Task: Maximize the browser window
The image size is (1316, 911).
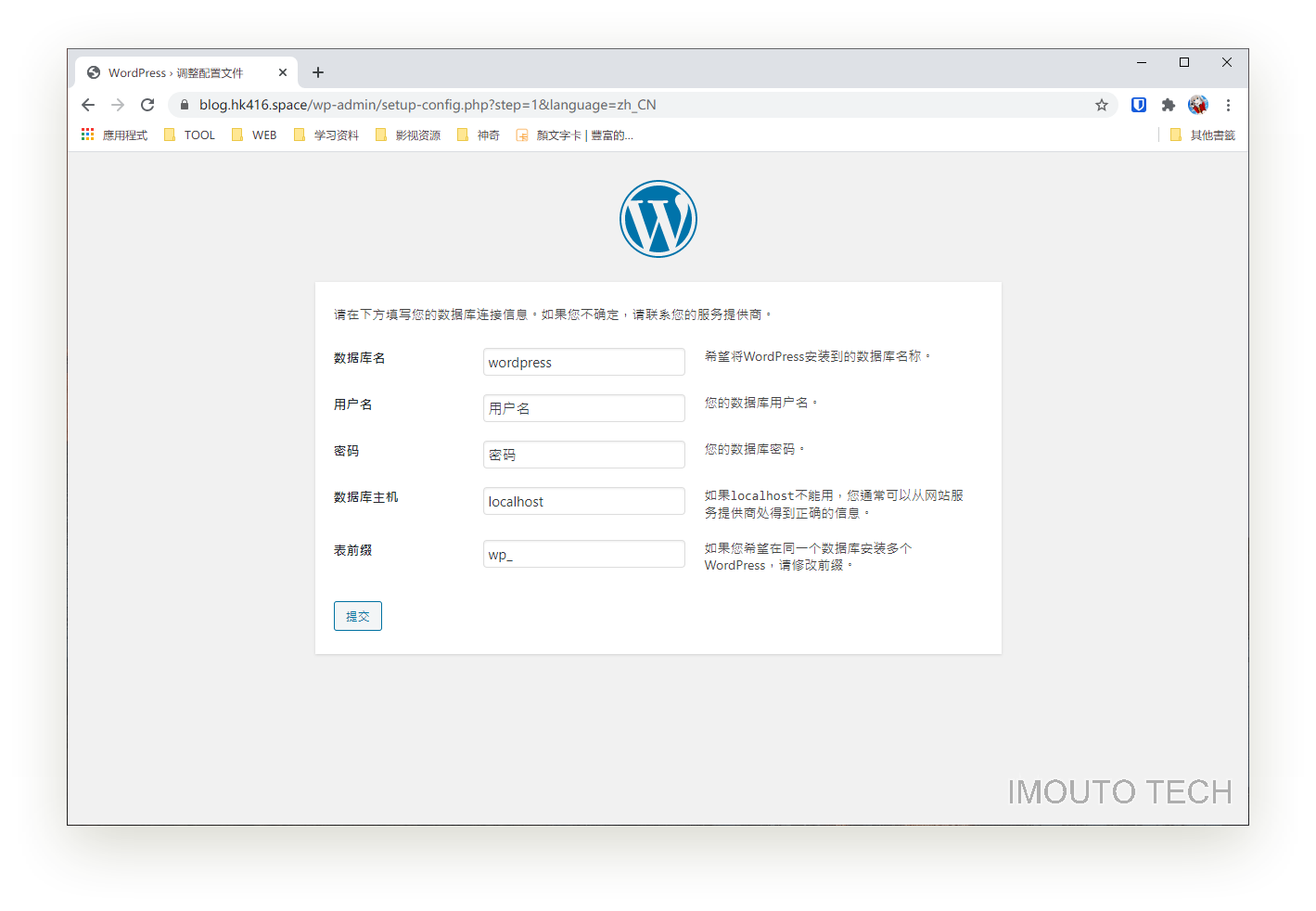Action: 1184,62
